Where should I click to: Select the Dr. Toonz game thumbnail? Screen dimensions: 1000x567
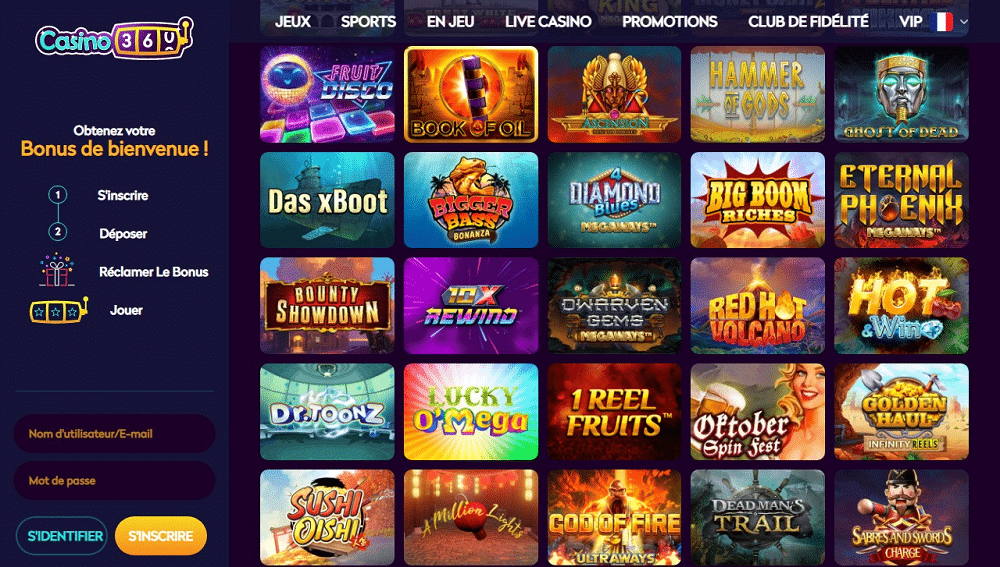pos(327,412)
